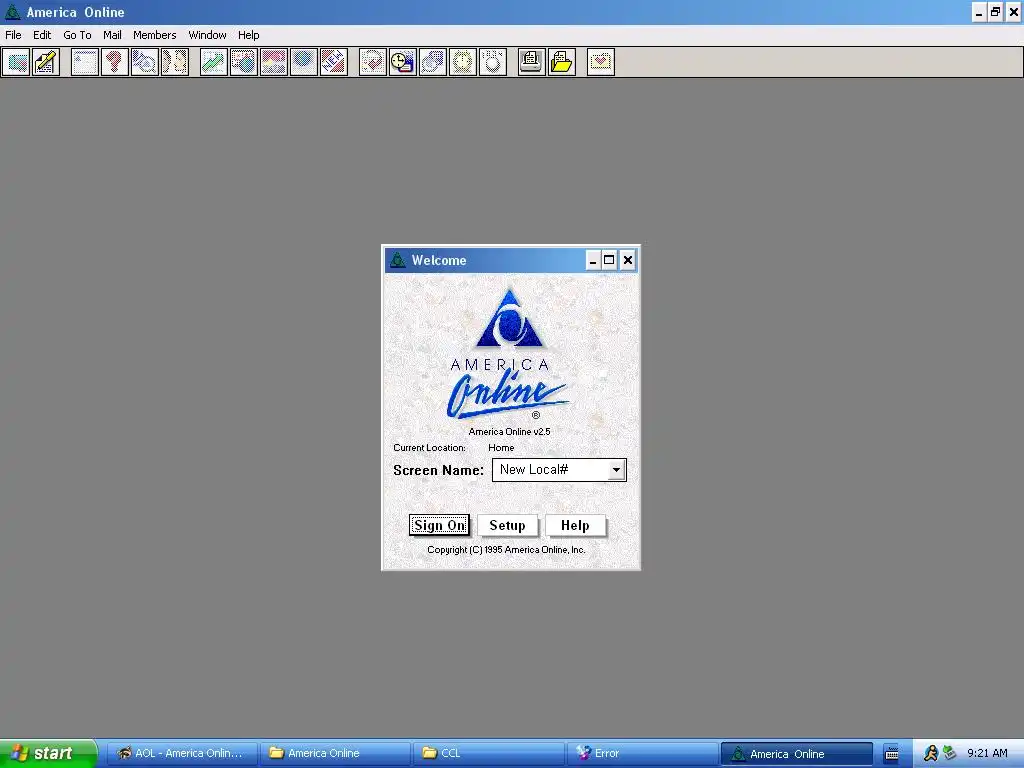Image resolution: width=1024 pixels, height=768 pixels.
Task: Click the Setup button
Action: (507, 525)
